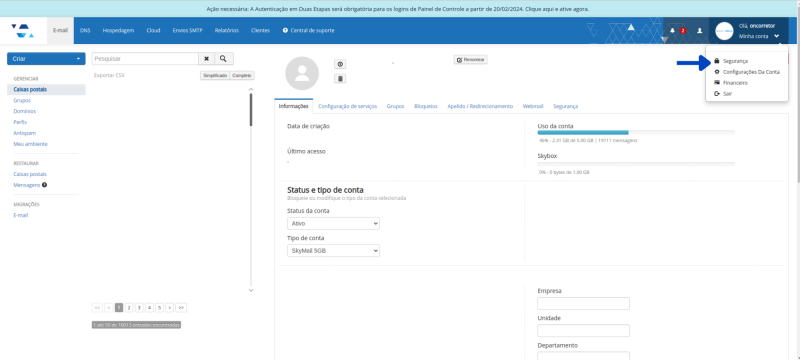Open the Status da conta dropdown
This screenshot has height=360, width=800.
[x=333, y=223]
